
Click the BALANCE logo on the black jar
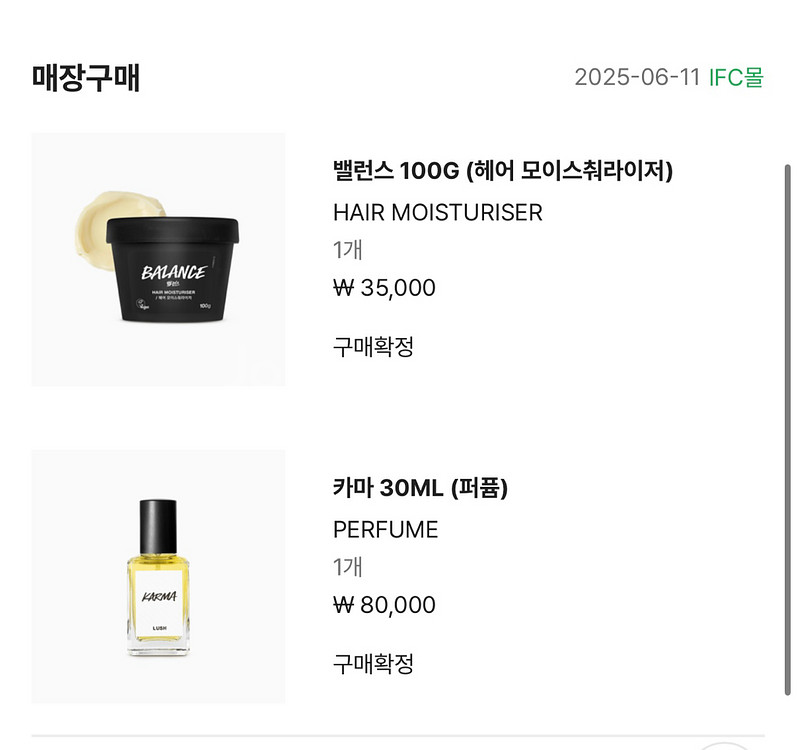(173, 271)
